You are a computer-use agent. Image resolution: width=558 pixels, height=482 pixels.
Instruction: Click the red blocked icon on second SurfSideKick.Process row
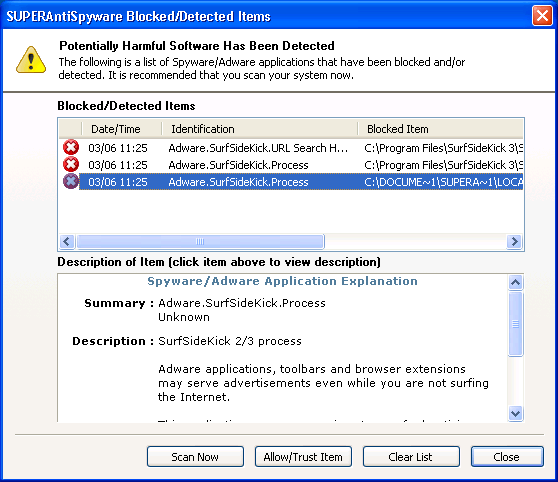(x=71, y=164)
